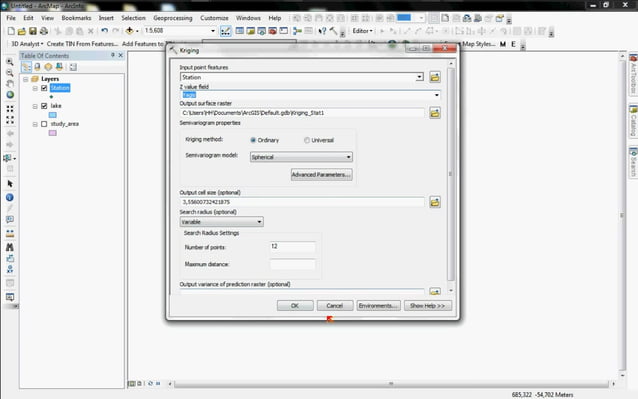Open the File menu

(x=11, y=18)
